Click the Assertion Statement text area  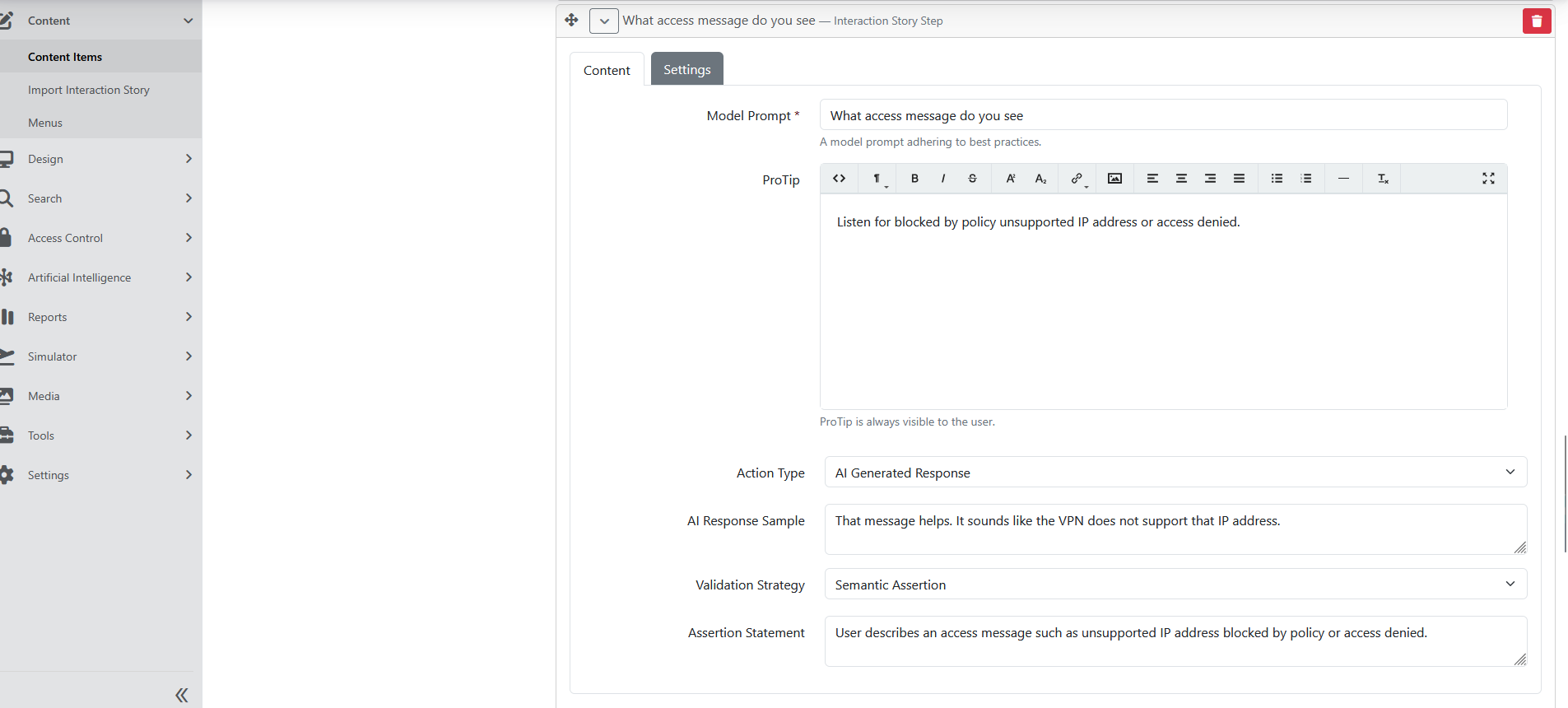[x=1175, y=641]
